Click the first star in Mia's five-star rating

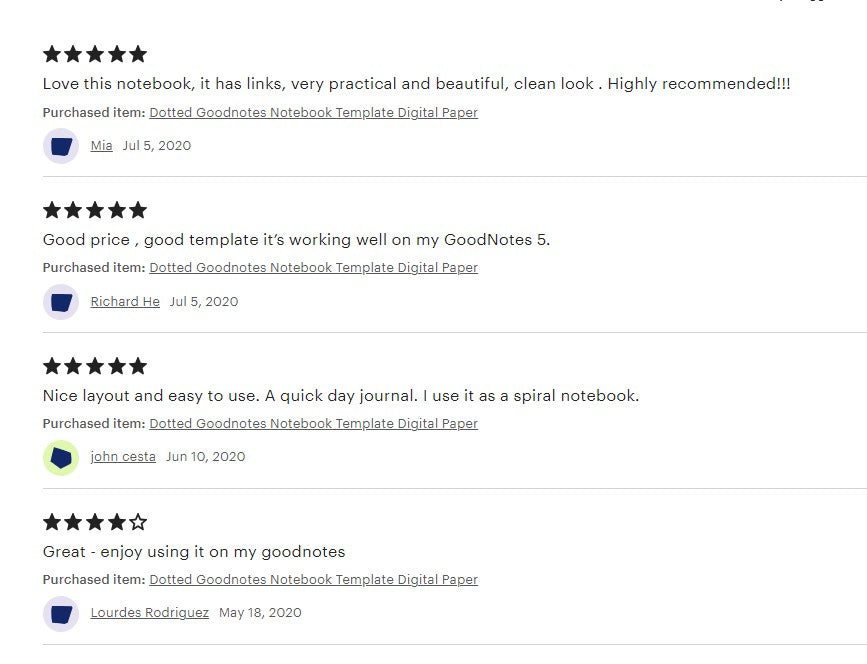pos(52,54)
